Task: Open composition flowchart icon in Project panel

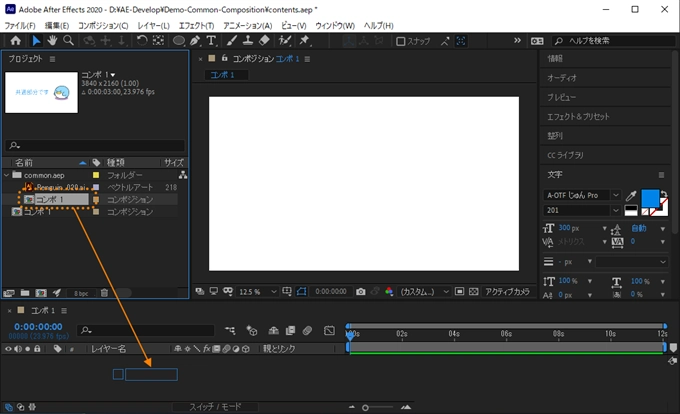Action: 183,175
